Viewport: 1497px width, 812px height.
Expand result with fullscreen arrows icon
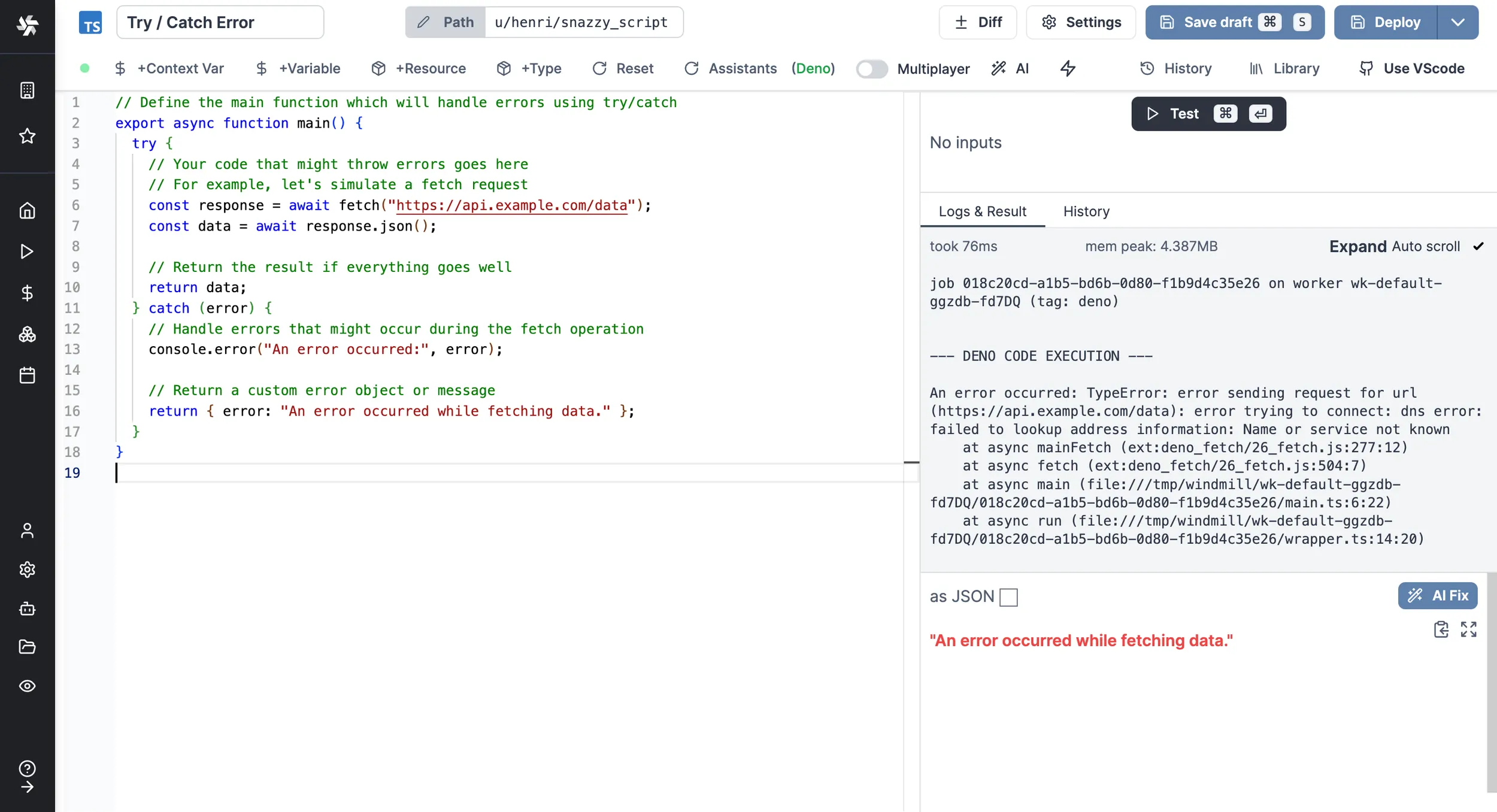pyautogui.click(x=1468, y=629)
